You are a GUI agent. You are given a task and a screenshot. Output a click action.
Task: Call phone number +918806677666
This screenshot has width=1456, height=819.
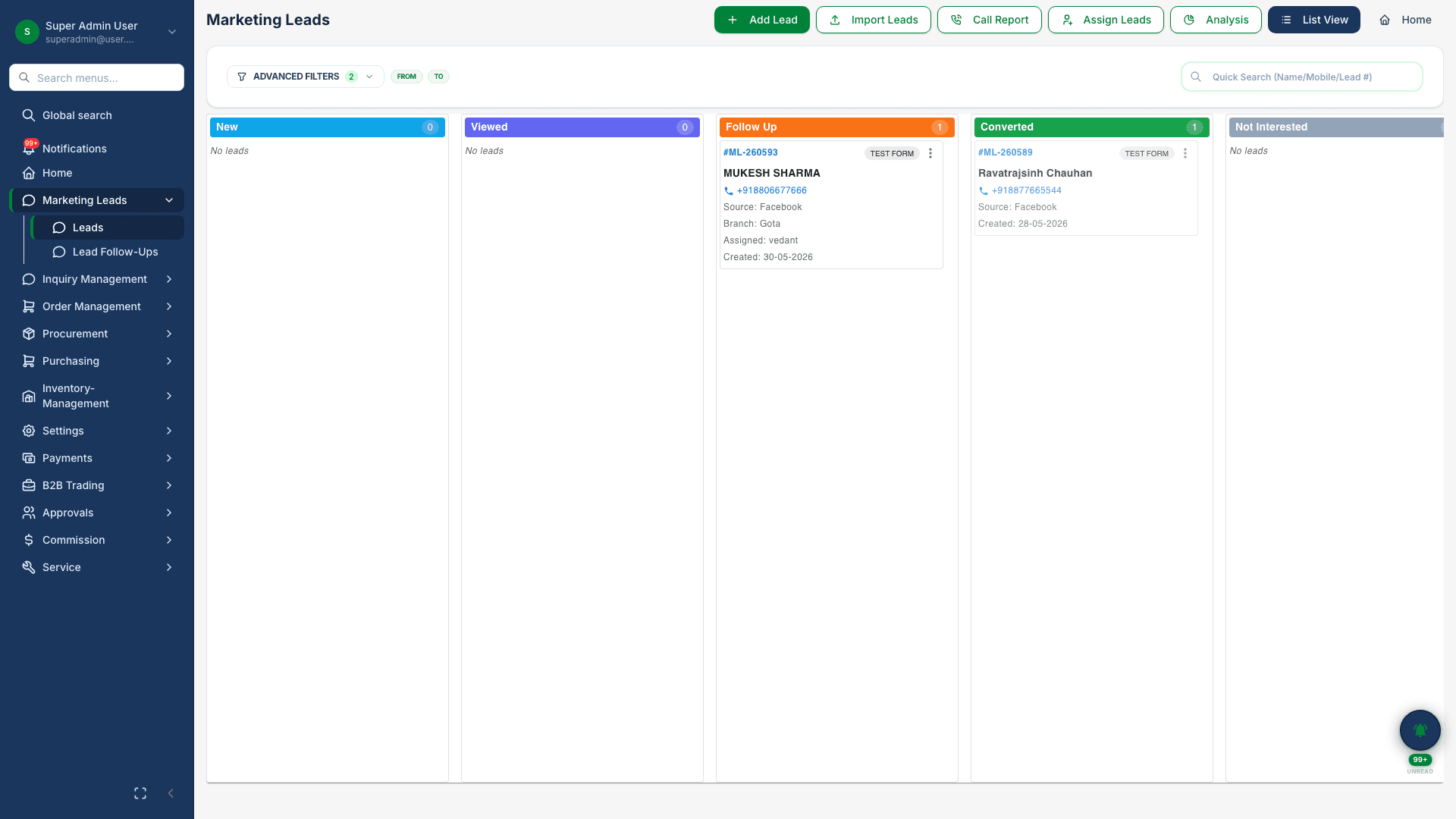(771, 190)
